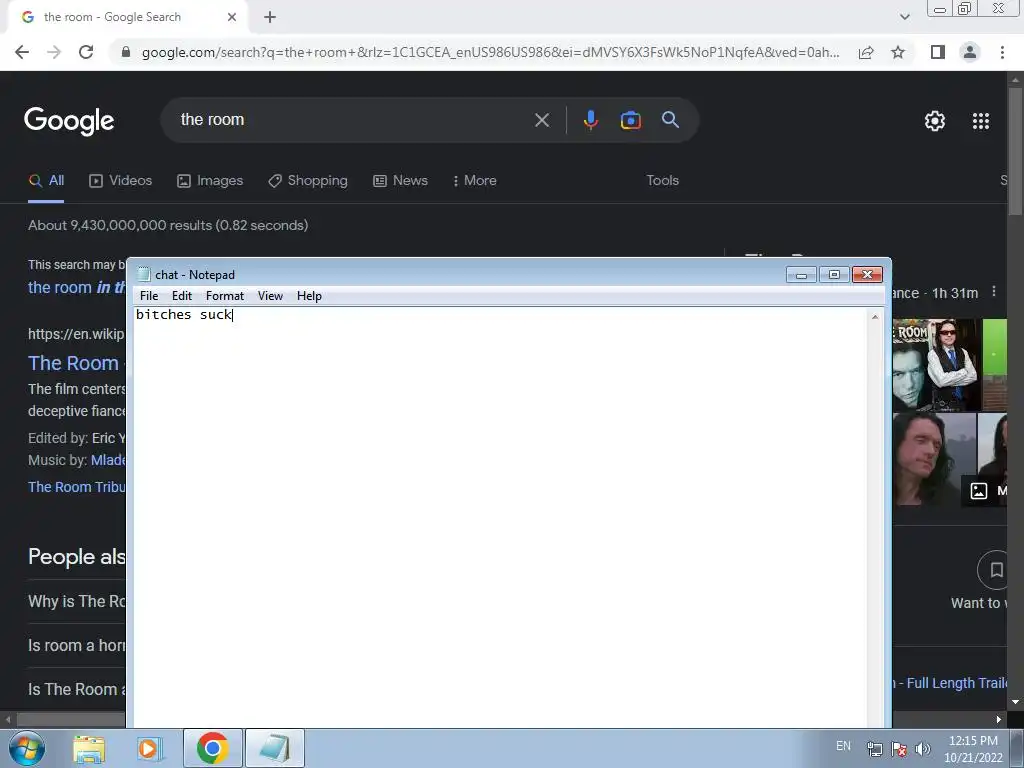Expand 'Is room a horr...' question
The image size is (1024, 768).
pos(76,645)
